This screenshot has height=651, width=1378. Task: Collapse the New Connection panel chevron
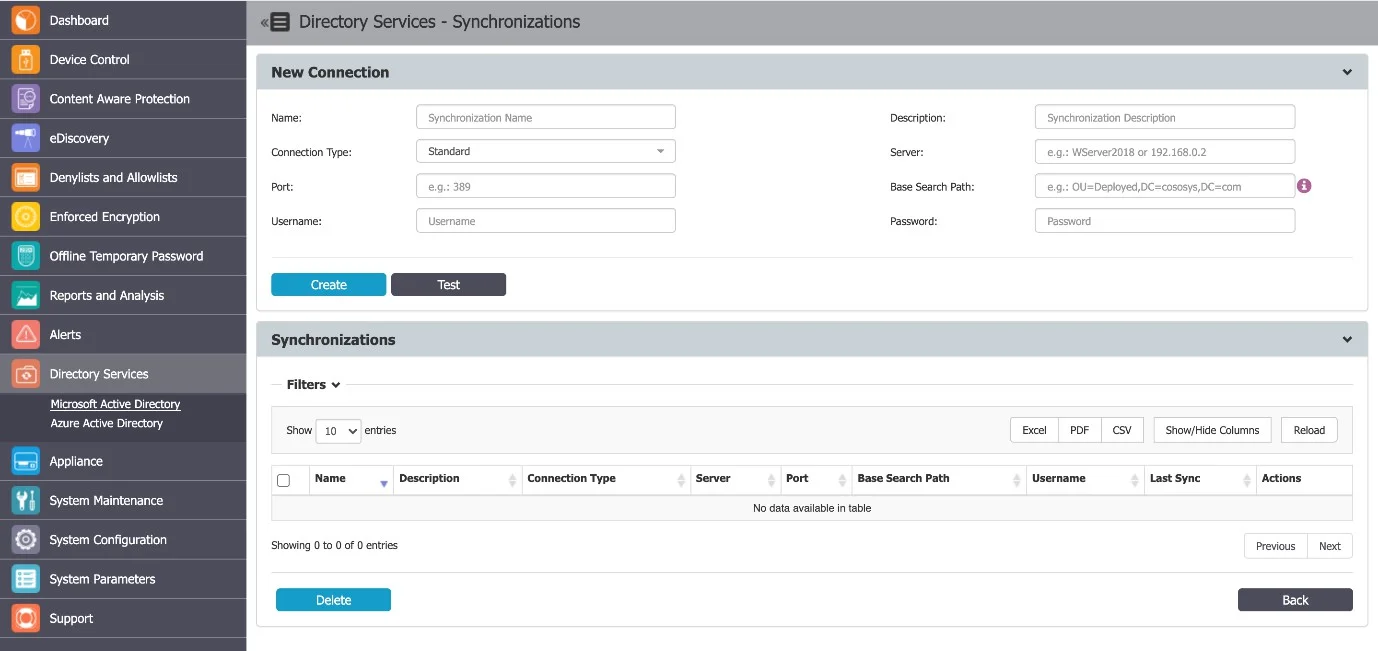tap(1347, 72)
